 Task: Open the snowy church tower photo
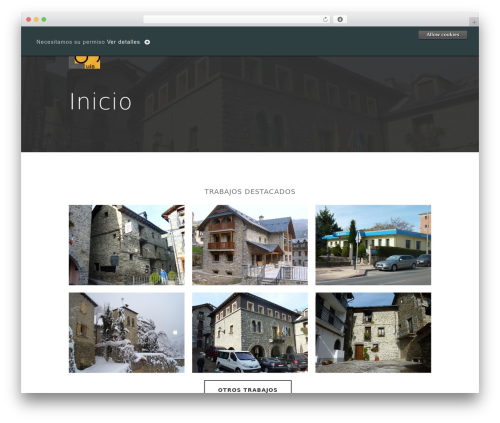click(127, 333)
